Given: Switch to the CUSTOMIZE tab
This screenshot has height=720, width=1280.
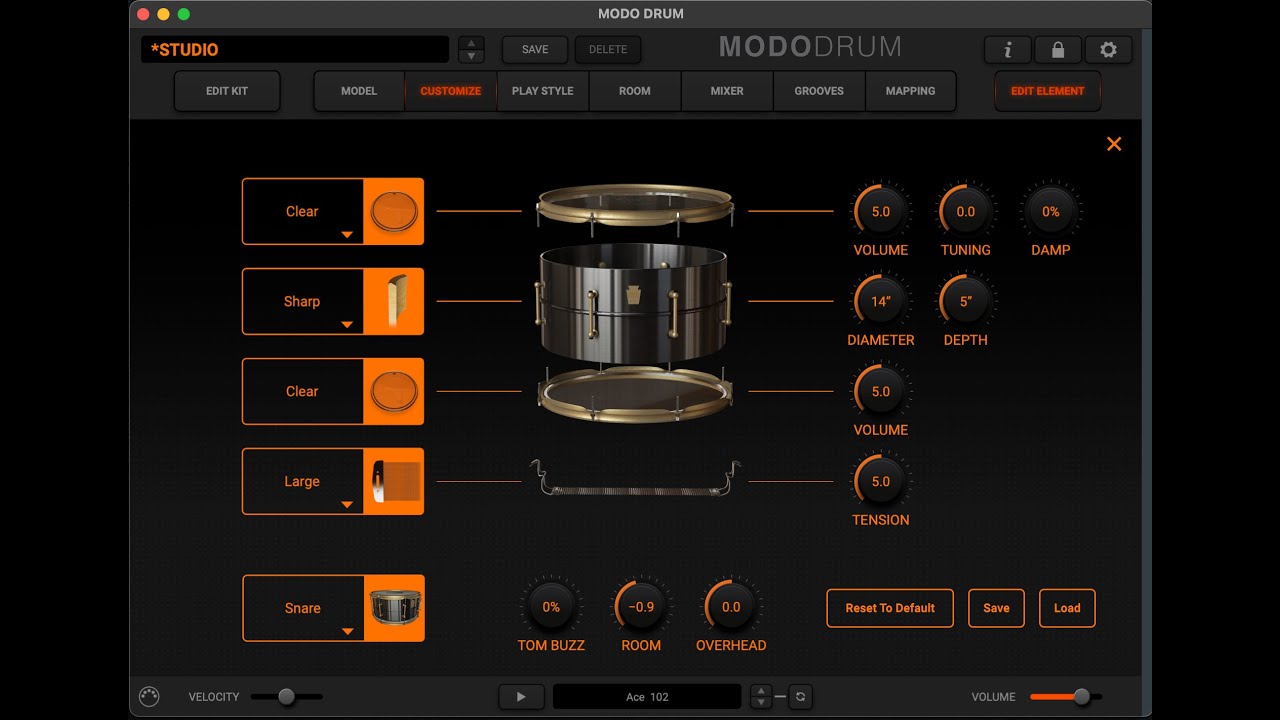Looking at the screenshot, I should [451, 91].
